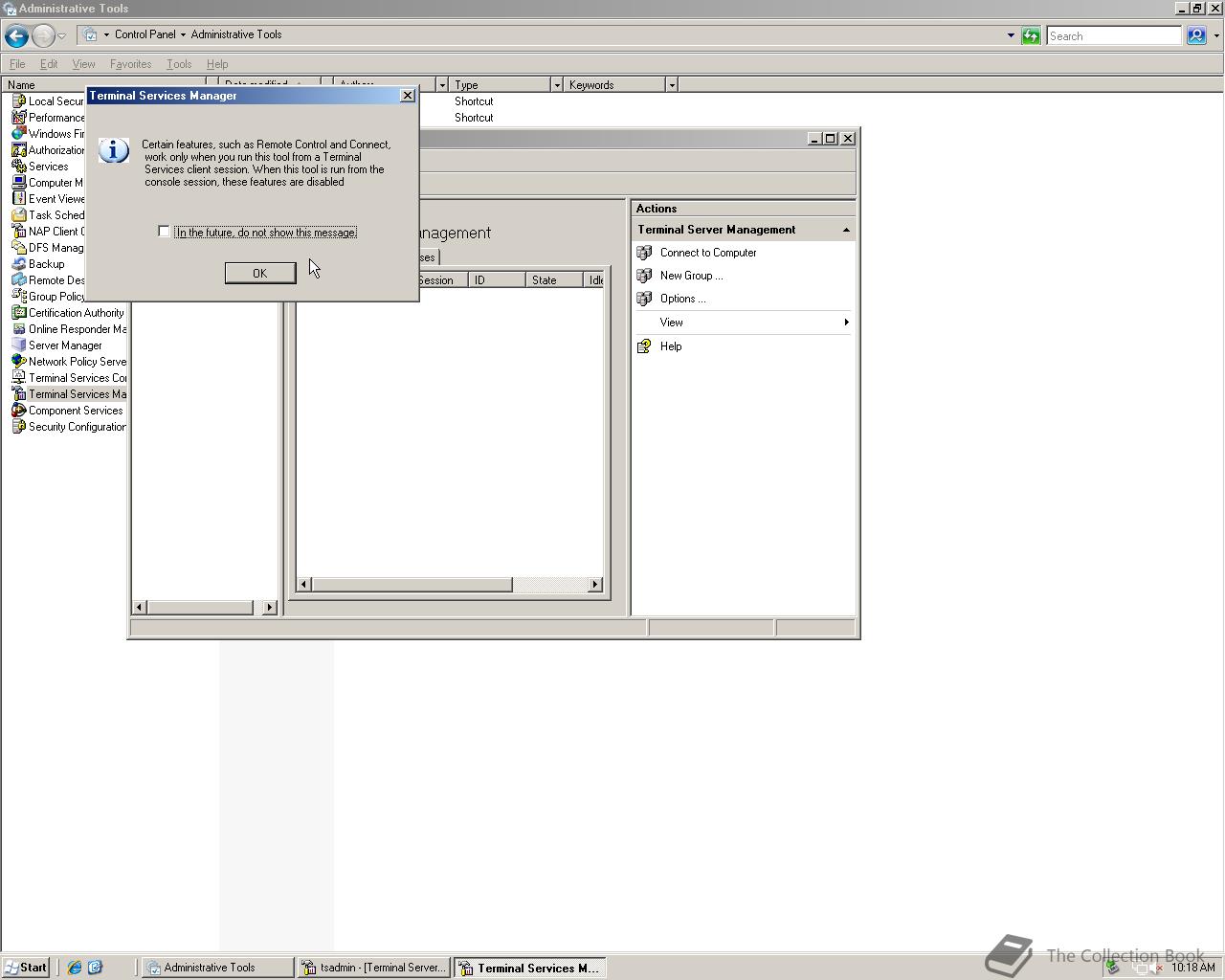Viewport: 1225px width, 980px height.
Task: Switch to Administrative Tools taskbar button
Action: click(218, 968)
